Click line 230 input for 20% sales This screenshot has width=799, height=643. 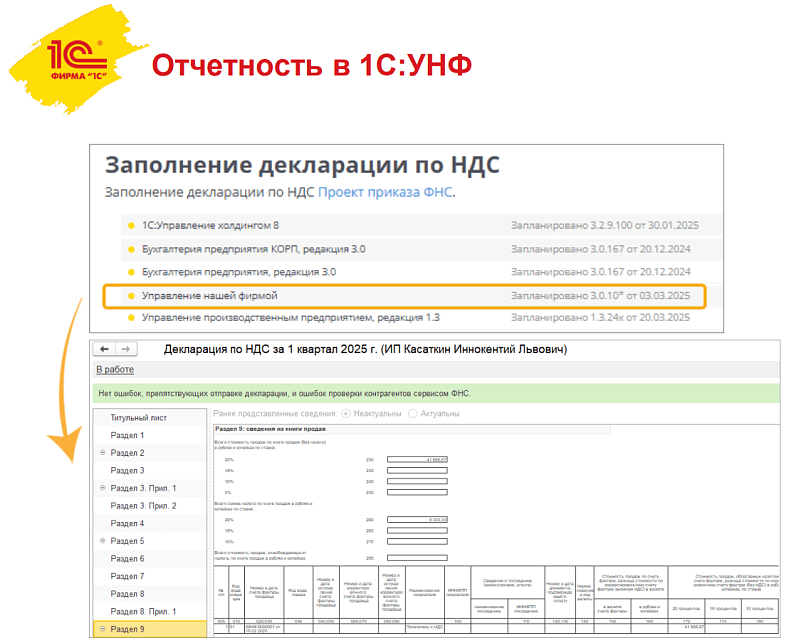[417, 460]
